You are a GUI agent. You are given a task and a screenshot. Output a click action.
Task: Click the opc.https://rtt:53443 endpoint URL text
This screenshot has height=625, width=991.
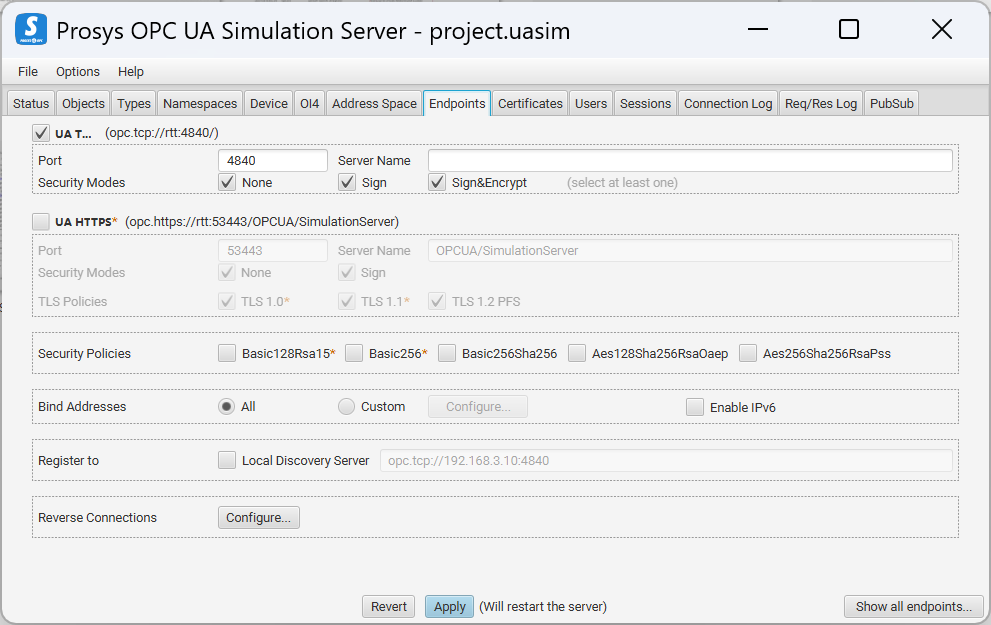point(262,222)
